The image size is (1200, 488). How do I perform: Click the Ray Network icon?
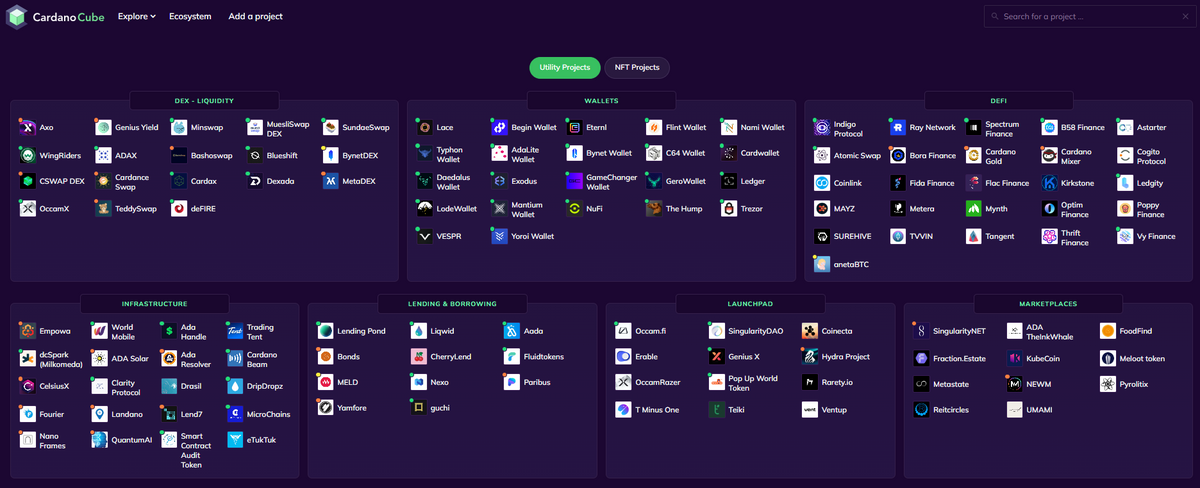pyautogui.click(x=897, y=128)
